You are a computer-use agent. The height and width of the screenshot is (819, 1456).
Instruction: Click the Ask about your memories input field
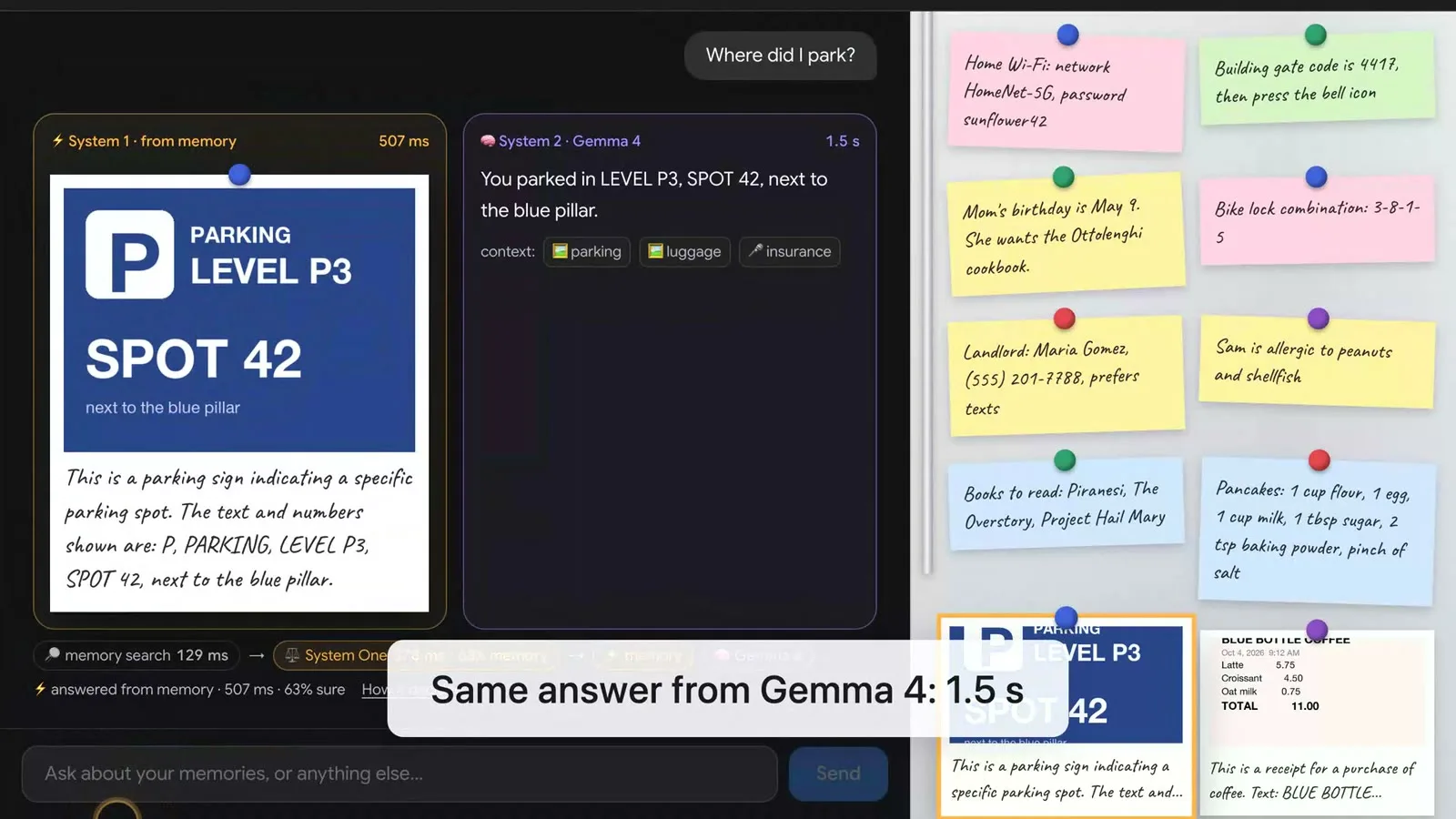pos(399,773)
